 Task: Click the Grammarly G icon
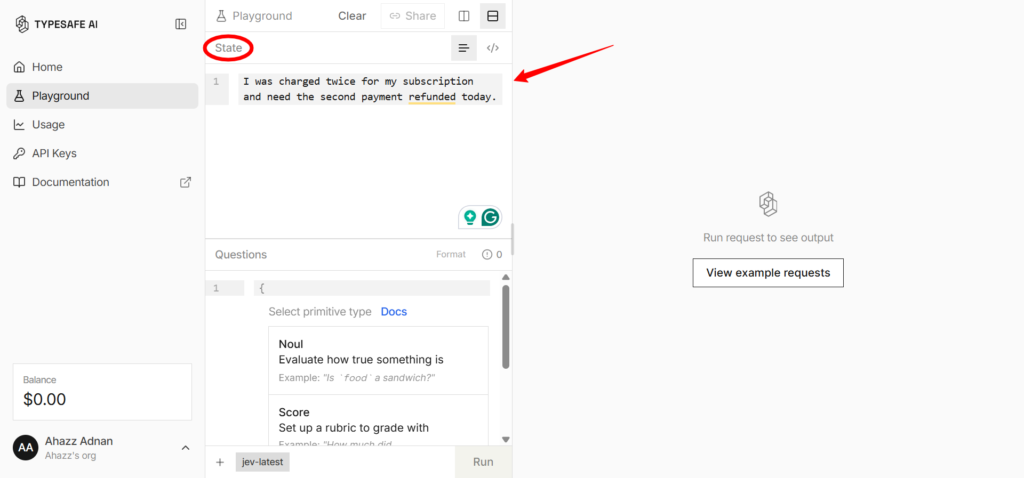[490, 217]
